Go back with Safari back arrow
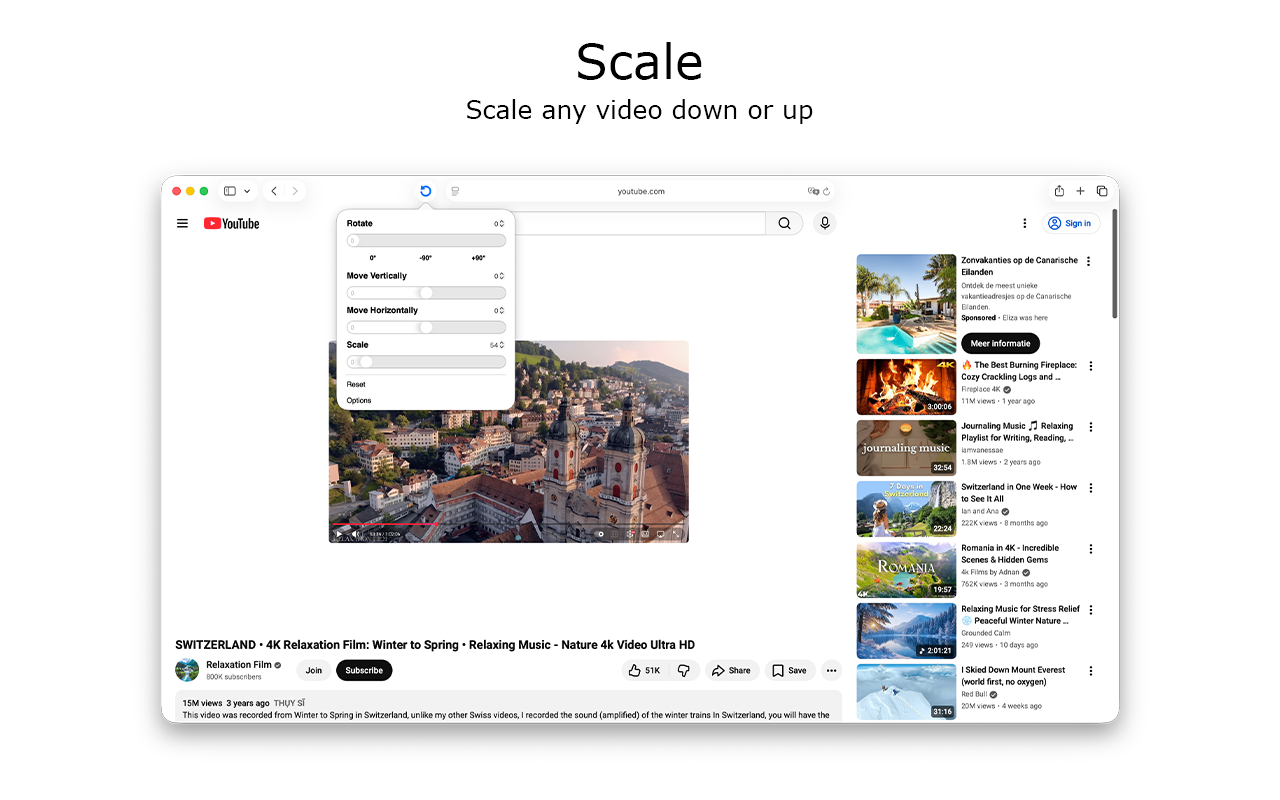Image resolution: width=1280 pixels, height=800 pixels. (x=274, y=191)
